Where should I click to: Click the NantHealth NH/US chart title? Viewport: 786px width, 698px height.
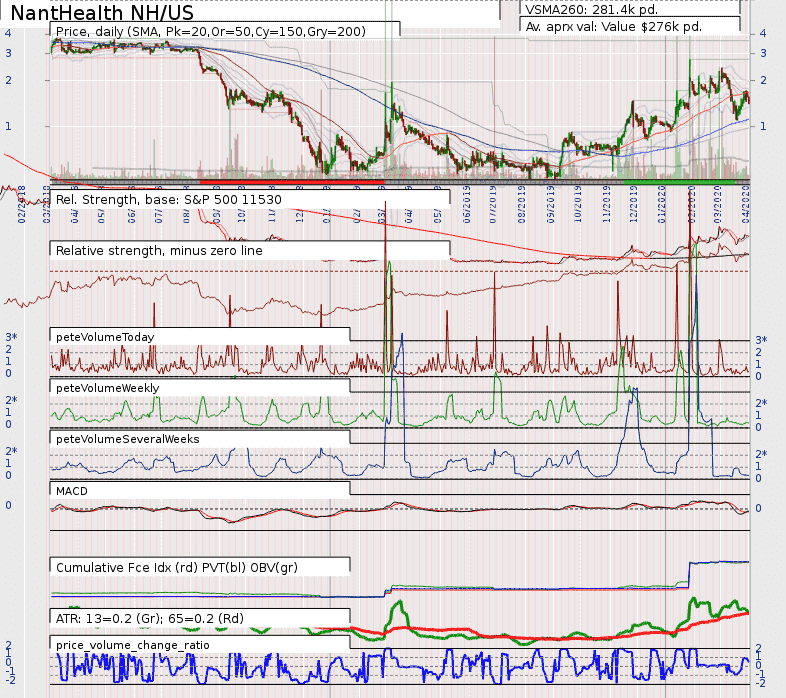coord(102,13)
